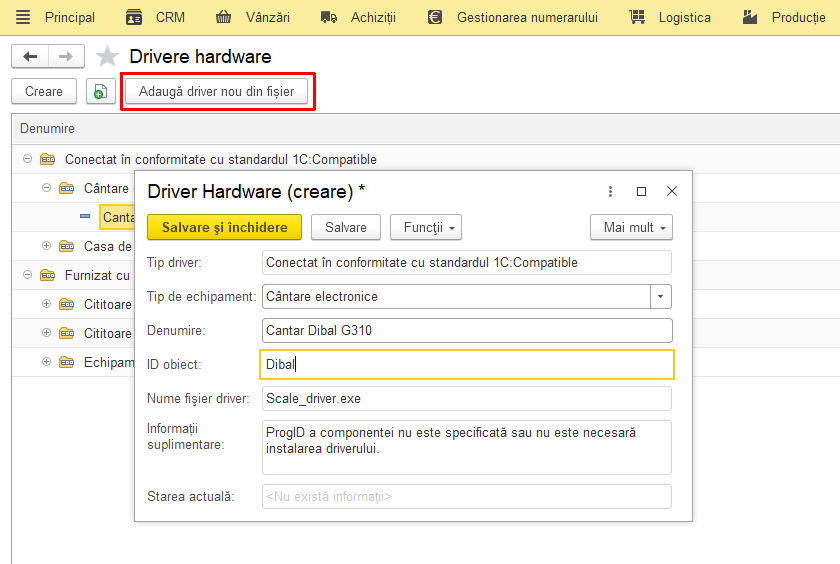Click folder icon of Furnizat cu row
The height and width of the screenshot is (564, 840).
coord(48,275)
